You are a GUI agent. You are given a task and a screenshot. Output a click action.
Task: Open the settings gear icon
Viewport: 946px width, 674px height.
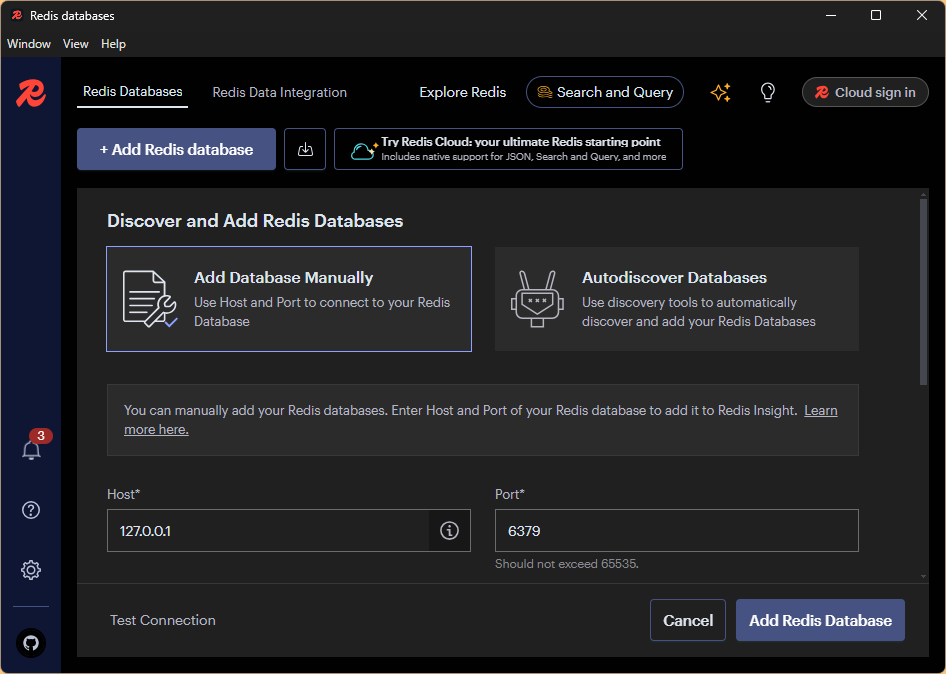tap(31, 570)
